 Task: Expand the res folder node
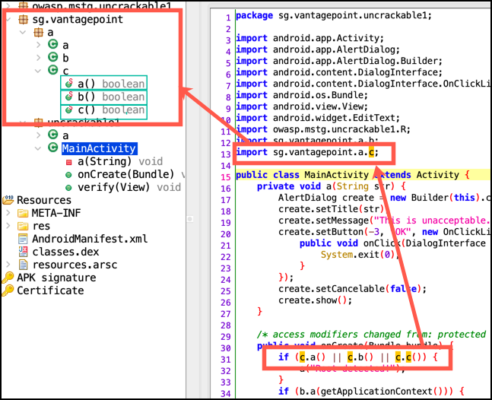tap(8, 226)
